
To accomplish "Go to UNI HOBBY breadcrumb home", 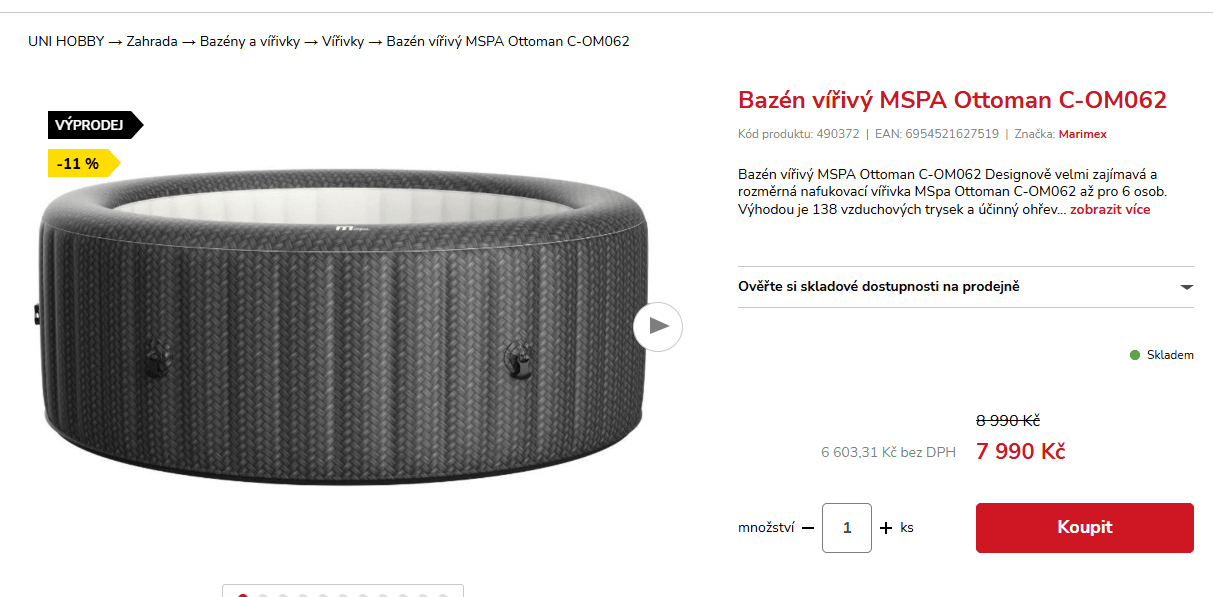I will [x=66, y=41].
